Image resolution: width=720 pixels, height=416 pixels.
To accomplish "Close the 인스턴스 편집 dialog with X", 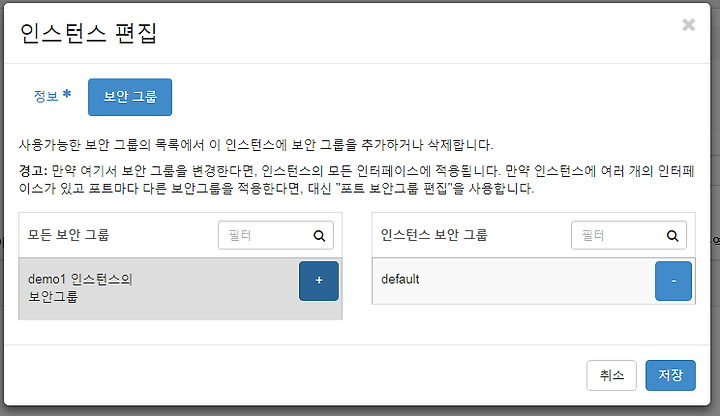I will point(688,25).
